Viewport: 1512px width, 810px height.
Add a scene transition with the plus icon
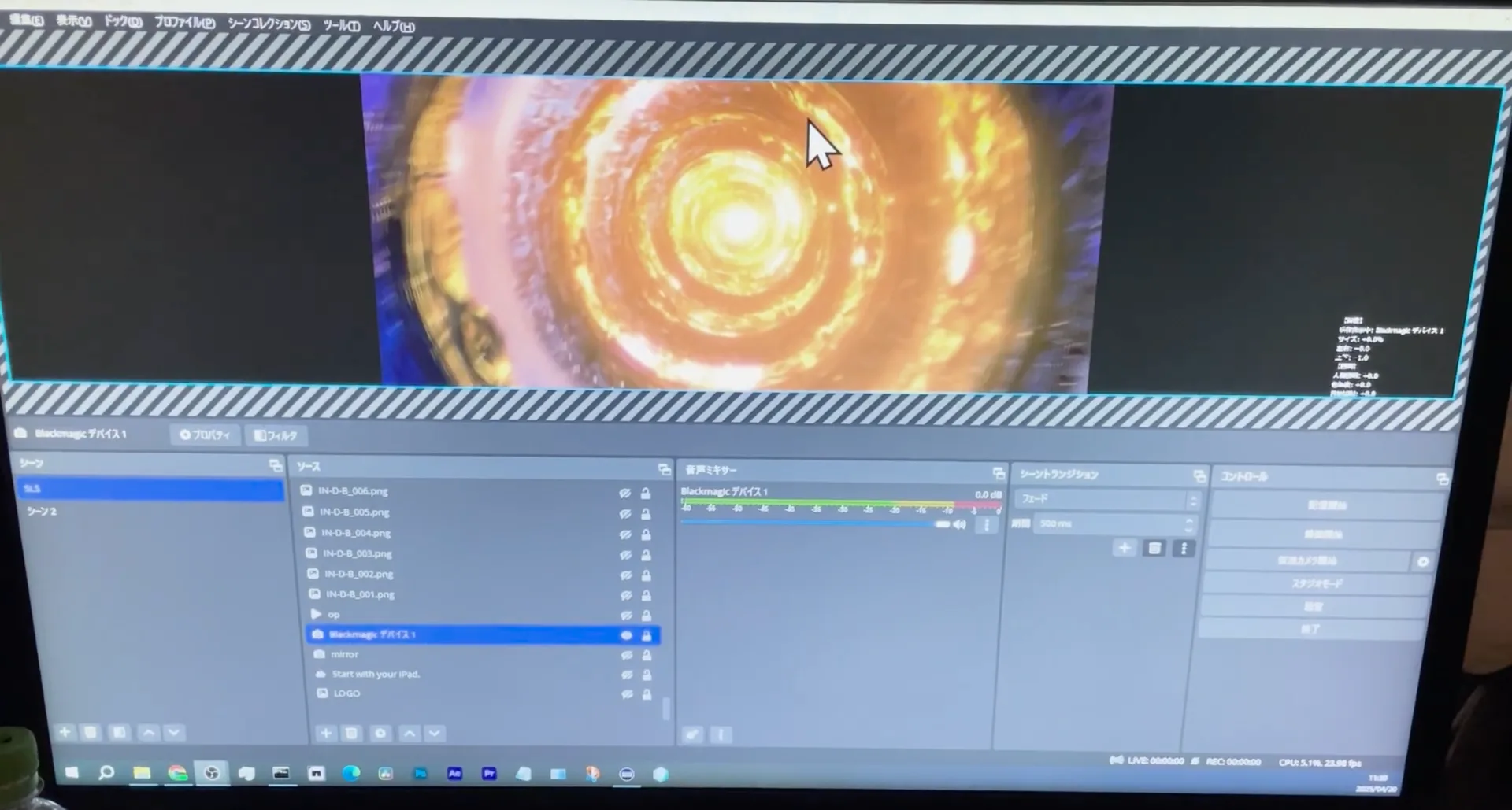pyautogui.click(x=1125, y=548)
